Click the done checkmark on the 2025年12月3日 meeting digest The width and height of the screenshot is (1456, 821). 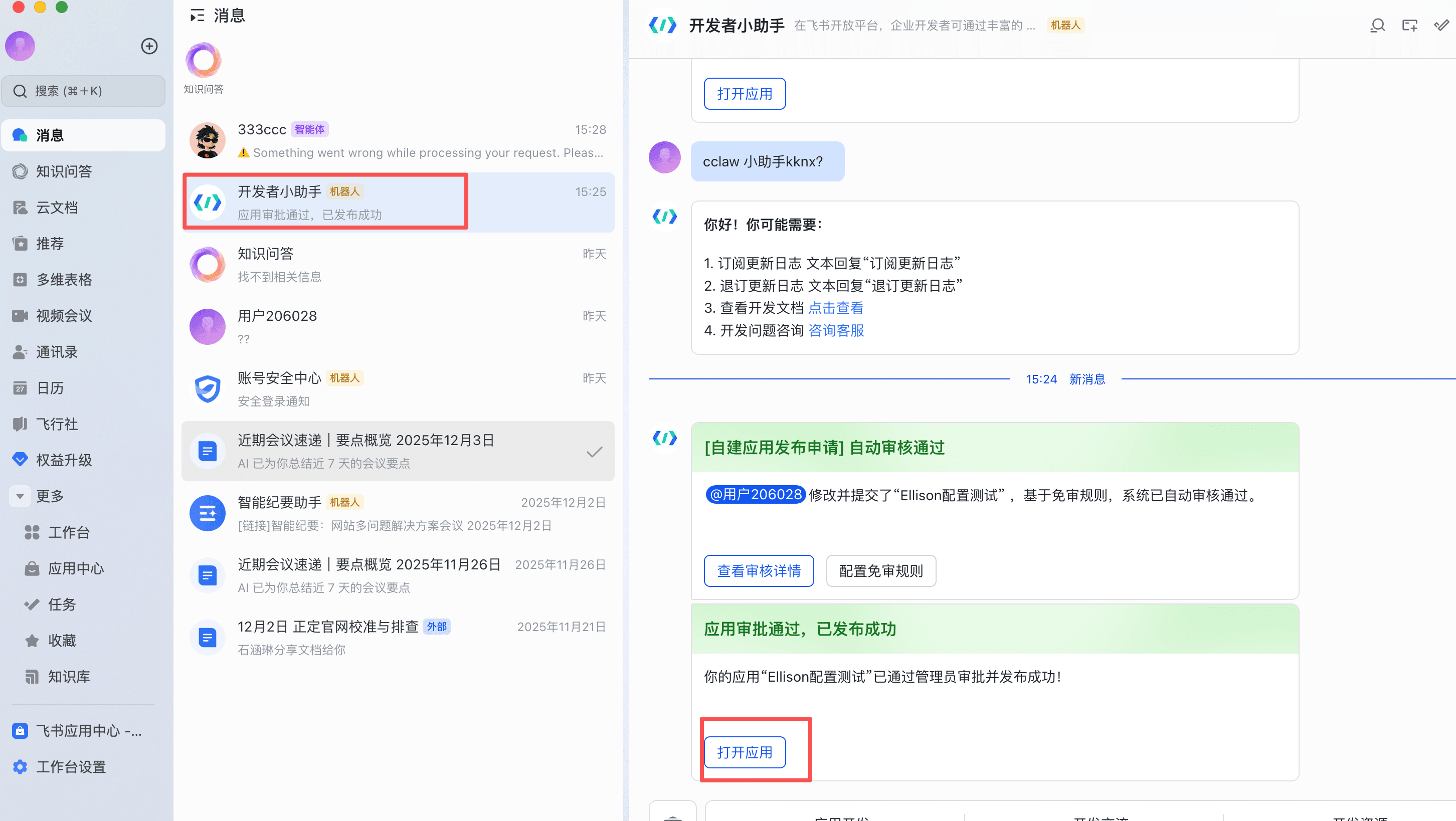[x=594, y=452]
